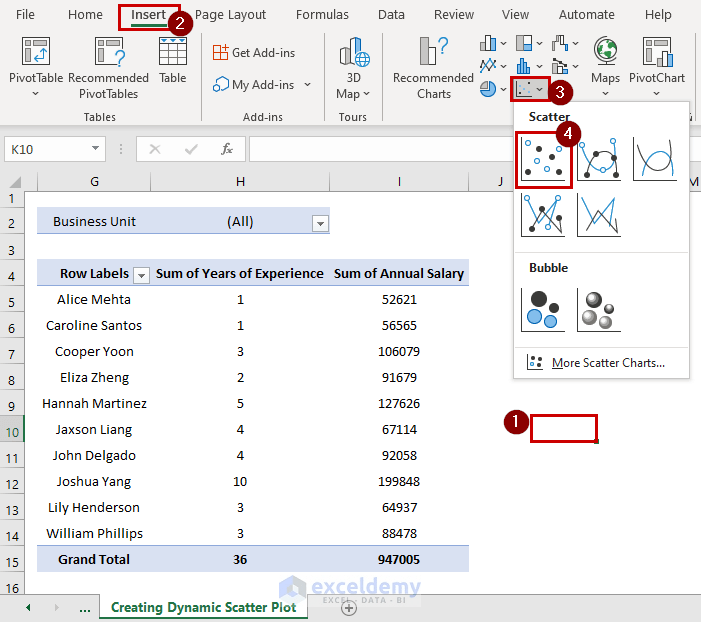
Task: Open the File tab
Action: point(25,15)
